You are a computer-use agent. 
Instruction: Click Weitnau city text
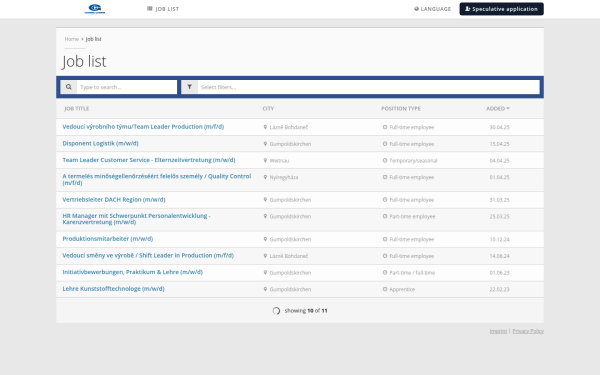[279, 161]
